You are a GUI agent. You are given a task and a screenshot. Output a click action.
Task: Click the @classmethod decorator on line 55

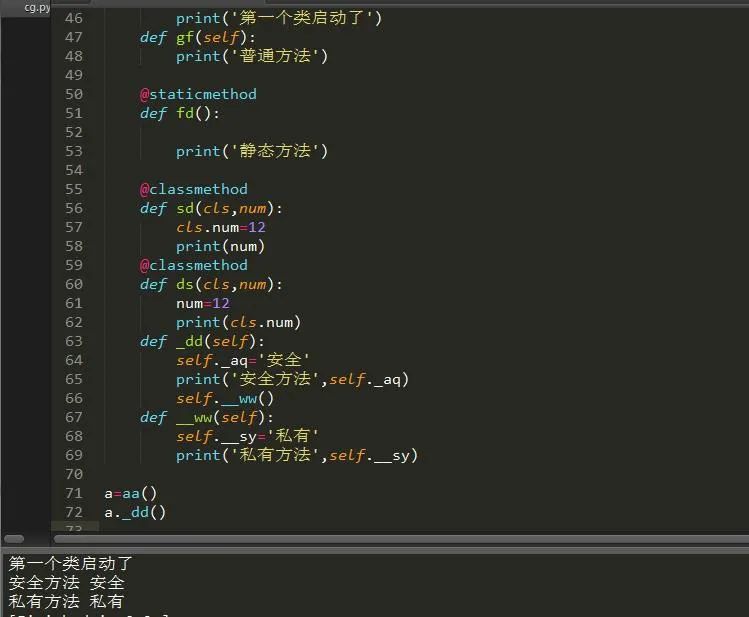(193, 189)
